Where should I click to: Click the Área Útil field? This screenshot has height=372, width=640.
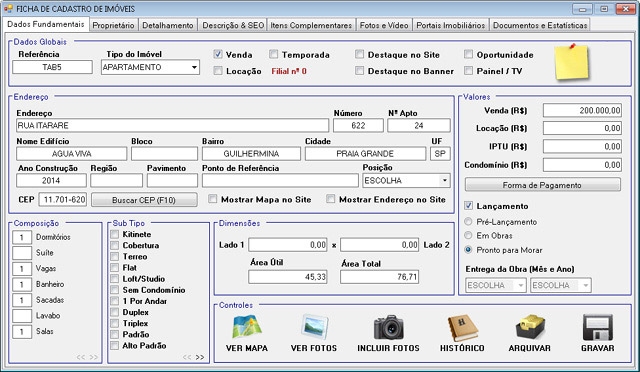288,277
